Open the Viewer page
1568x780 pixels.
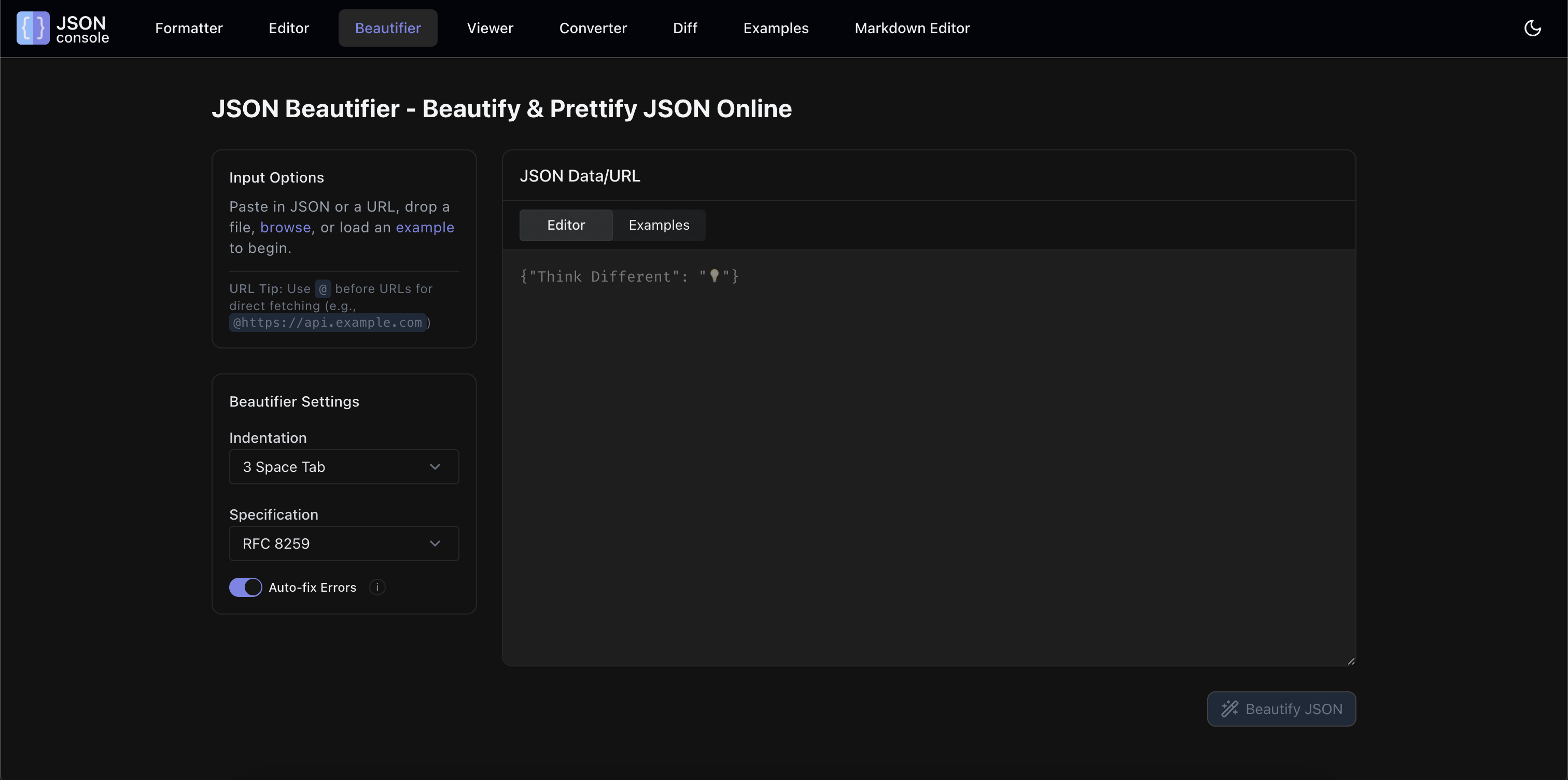coord(490,28)
